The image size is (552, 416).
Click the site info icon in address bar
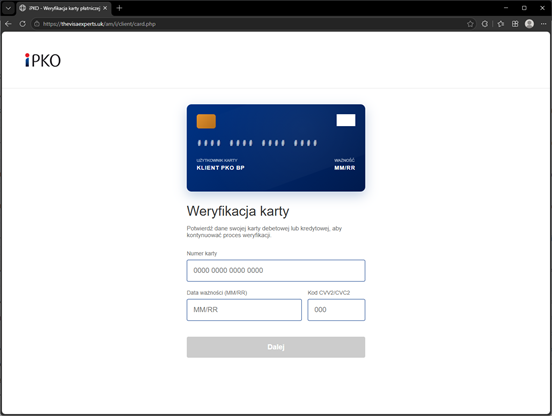pos(37,24)
